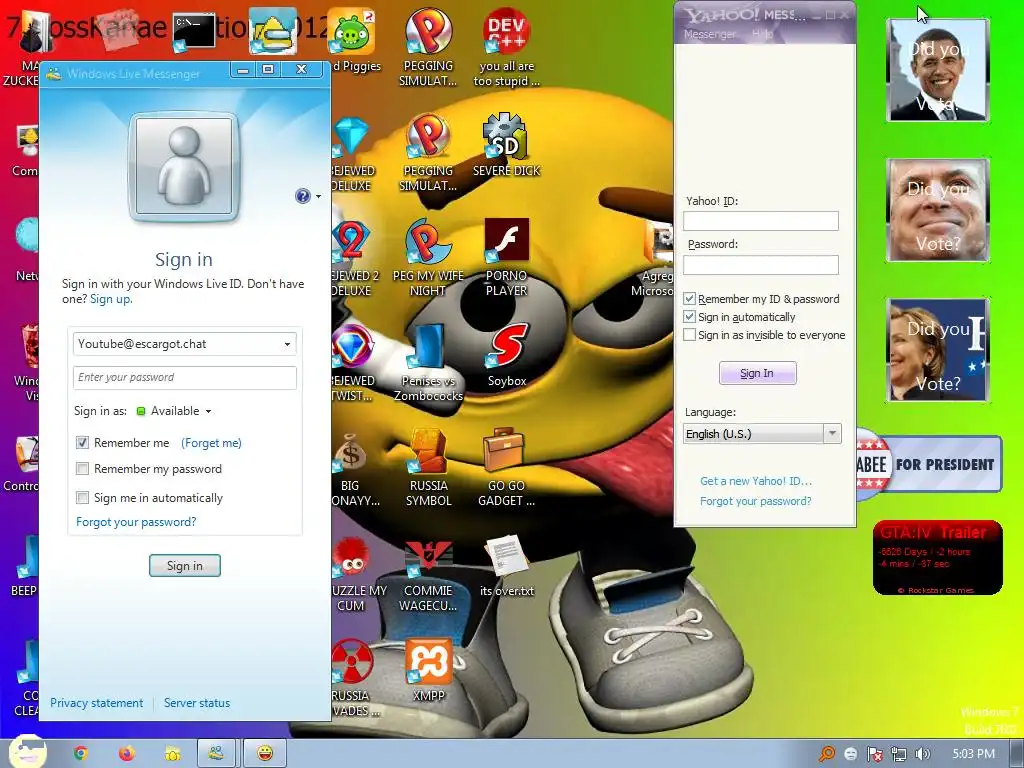Click the taskbar clock showing 5:03 PM
The height and width of the screenshot is (768, 1024).
point(973,754)
